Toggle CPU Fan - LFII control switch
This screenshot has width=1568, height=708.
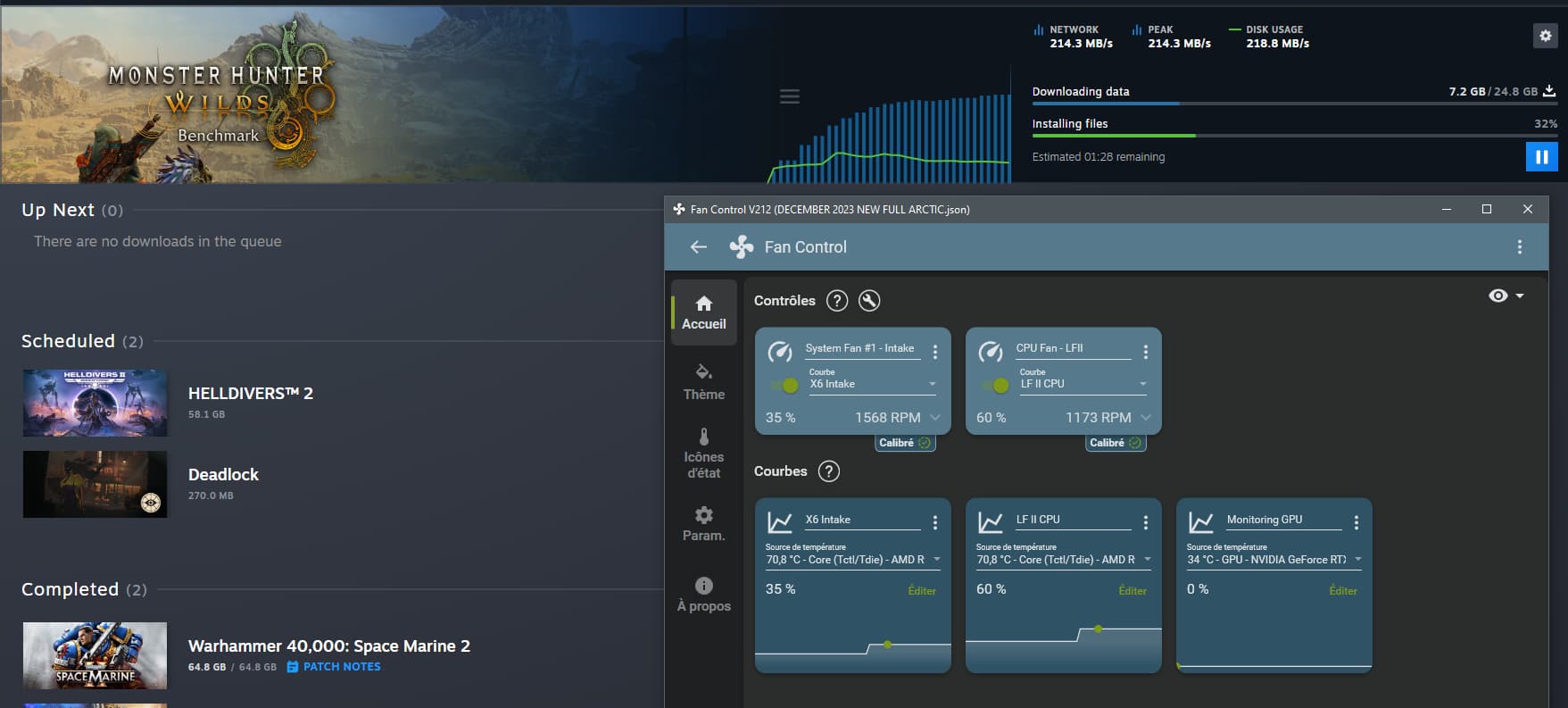[996, 386]
